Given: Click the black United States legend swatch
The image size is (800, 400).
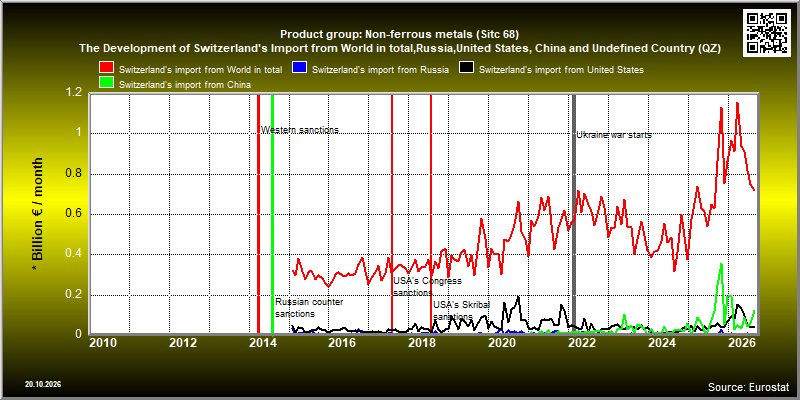Looking at the screenshot, I should 467,68.
